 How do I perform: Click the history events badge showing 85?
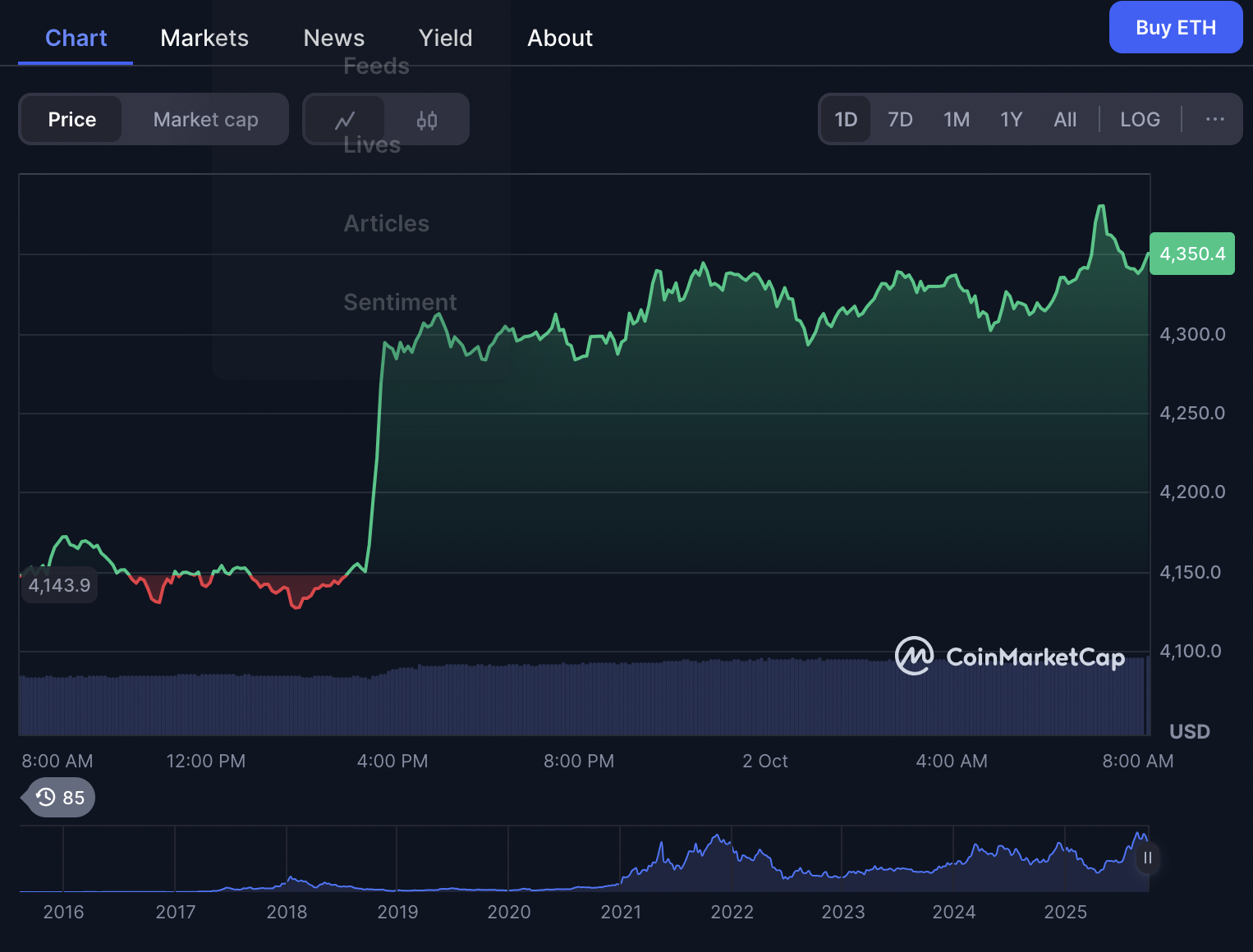point(60,798)
